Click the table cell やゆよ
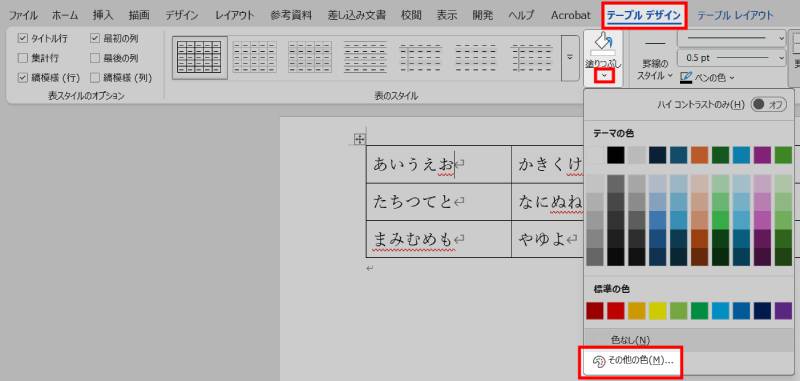800x381 pixels. coord(548,239)
